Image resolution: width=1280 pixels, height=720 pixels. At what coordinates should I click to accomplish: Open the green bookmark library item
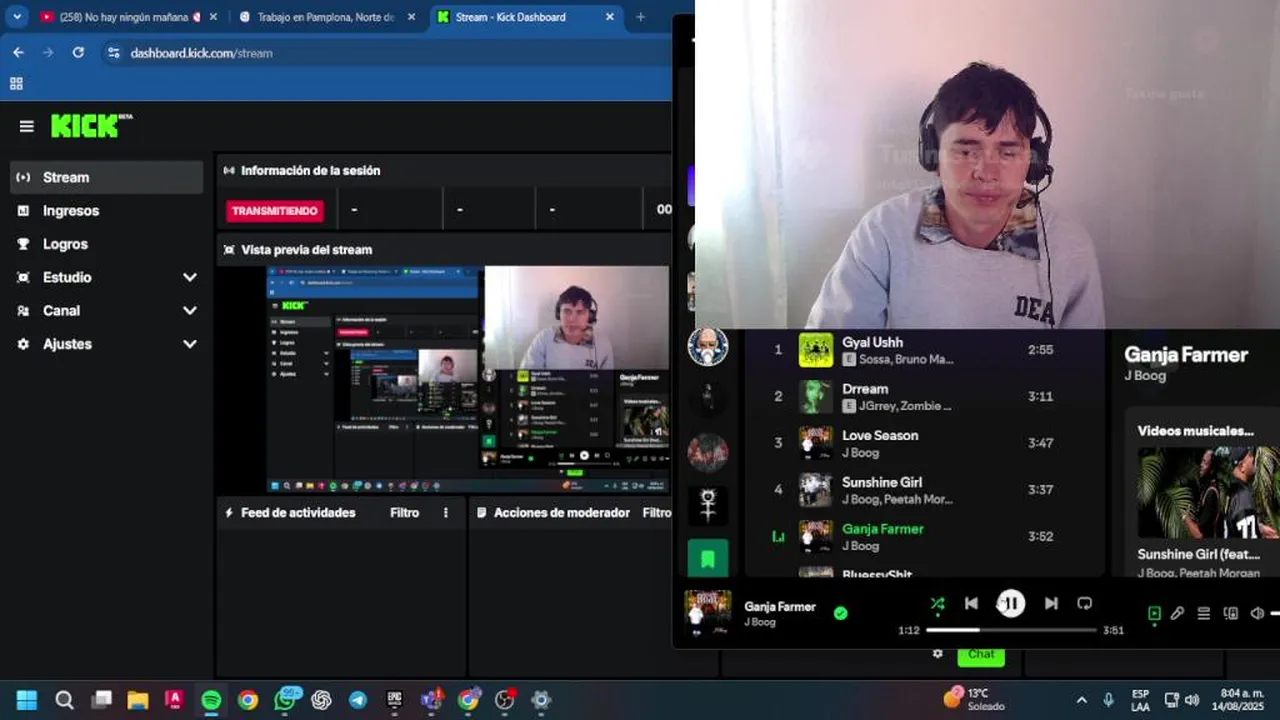708,559
